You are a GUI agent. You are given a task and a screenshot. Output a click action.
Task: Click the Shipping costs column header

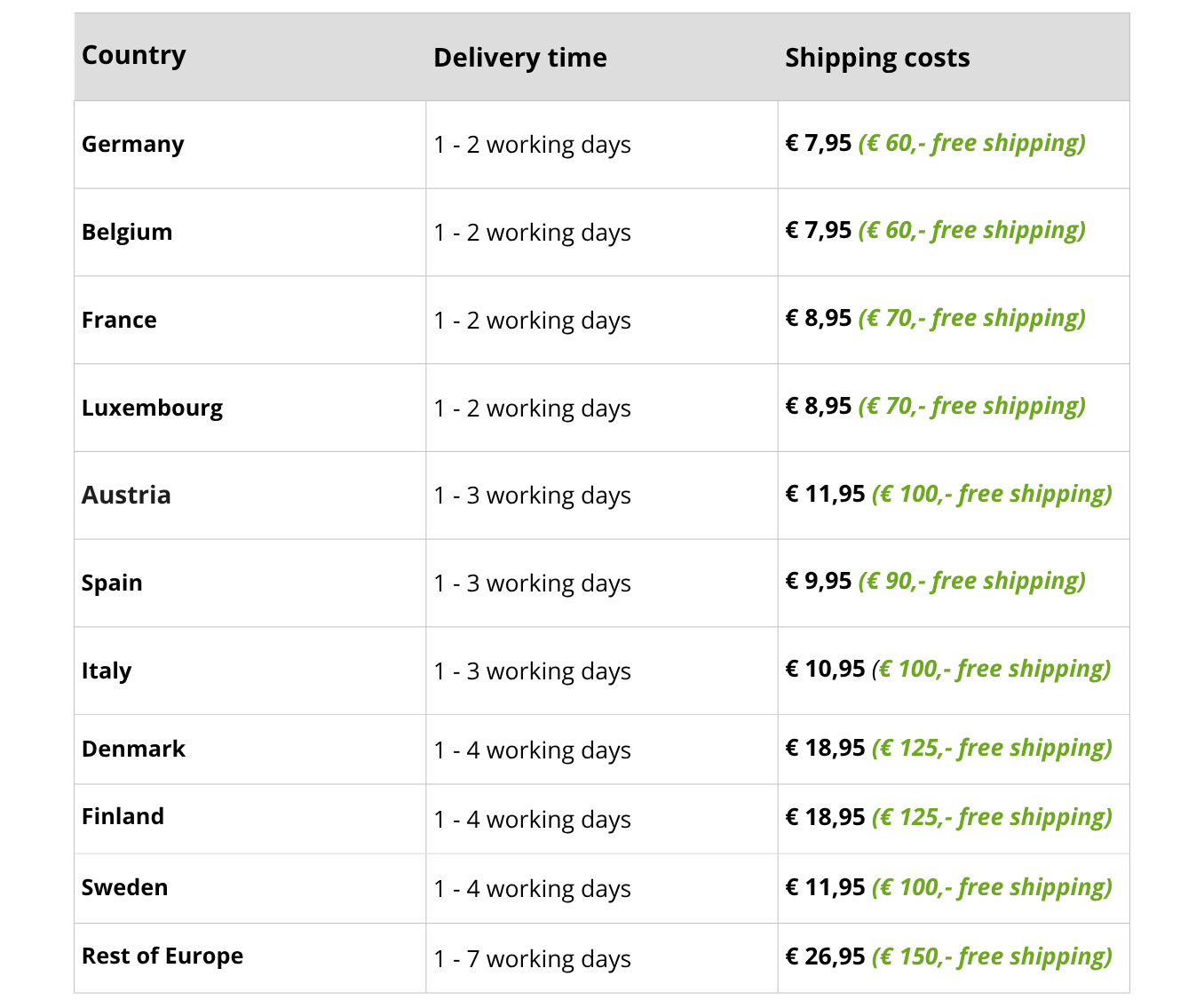pyautogui.click(x=877, y=58)
